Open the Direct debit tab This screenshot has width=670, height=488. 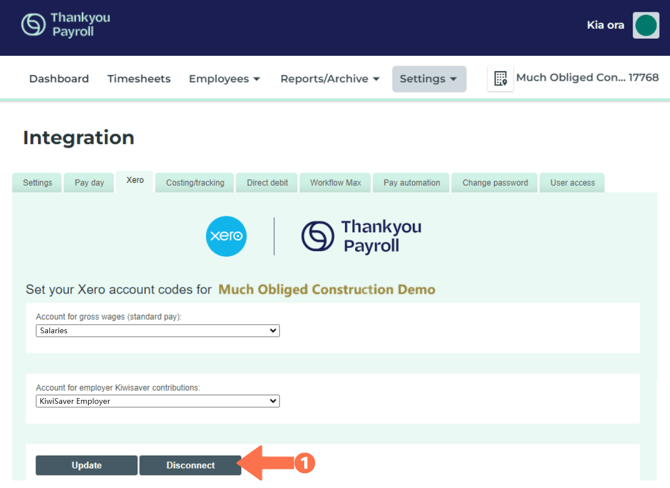point(267,182)
